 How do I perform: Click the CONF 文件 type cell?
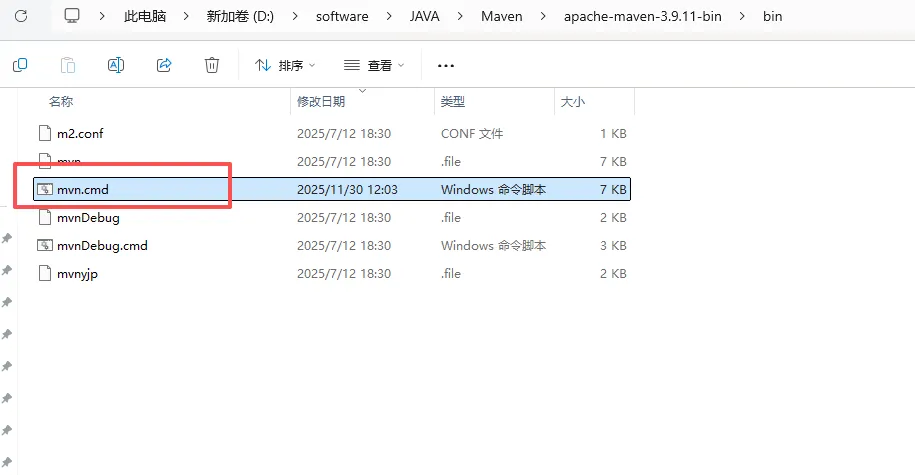tap(472, 134)
